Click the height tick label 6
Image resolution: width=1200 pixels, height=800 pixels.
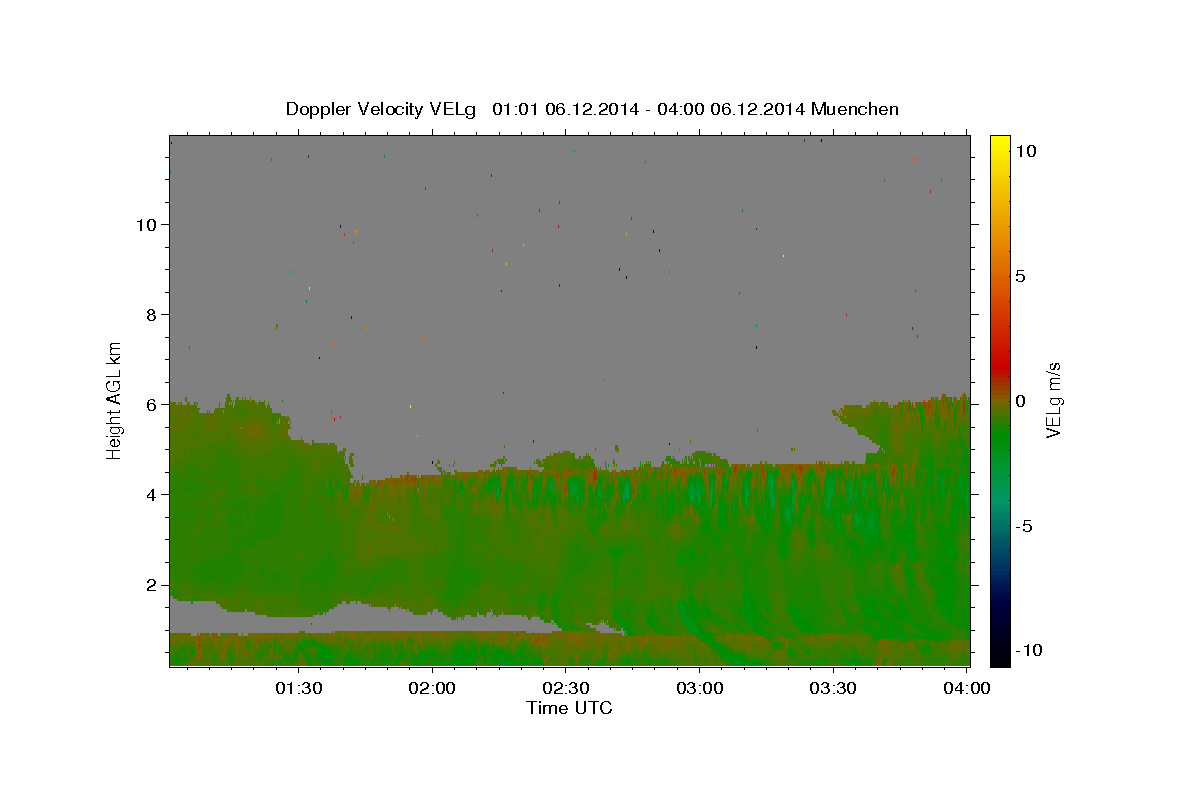(153, 405)
